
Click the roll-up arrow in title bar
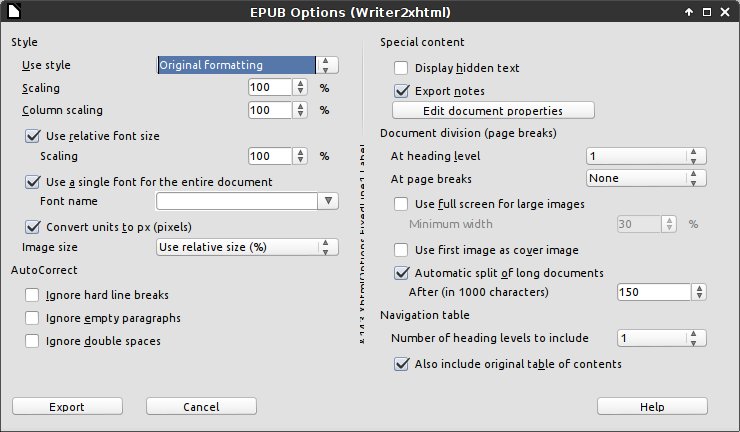[689, 12]
